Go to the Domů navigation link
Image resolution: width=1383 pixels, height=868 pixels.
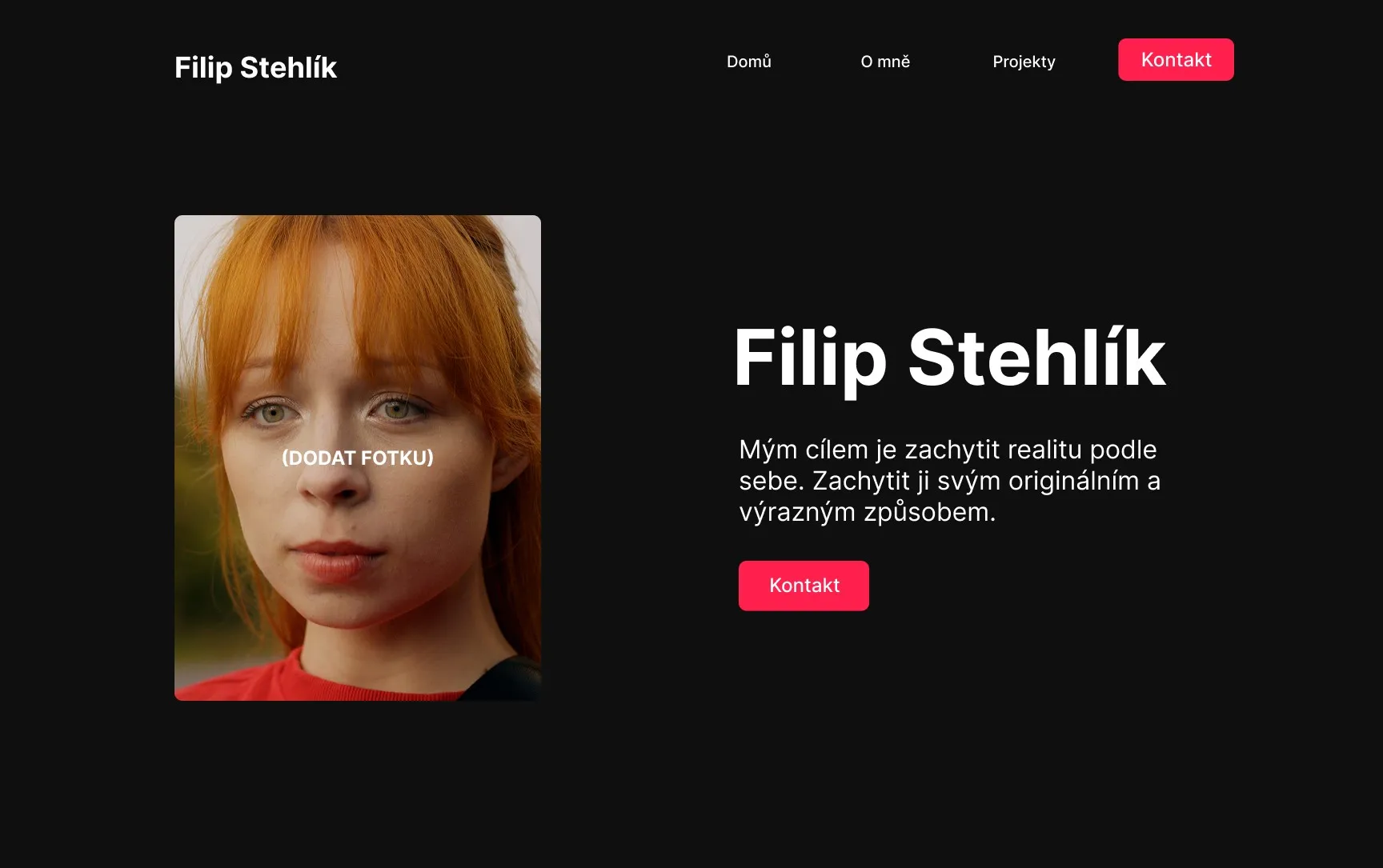(x=748, y=62)
